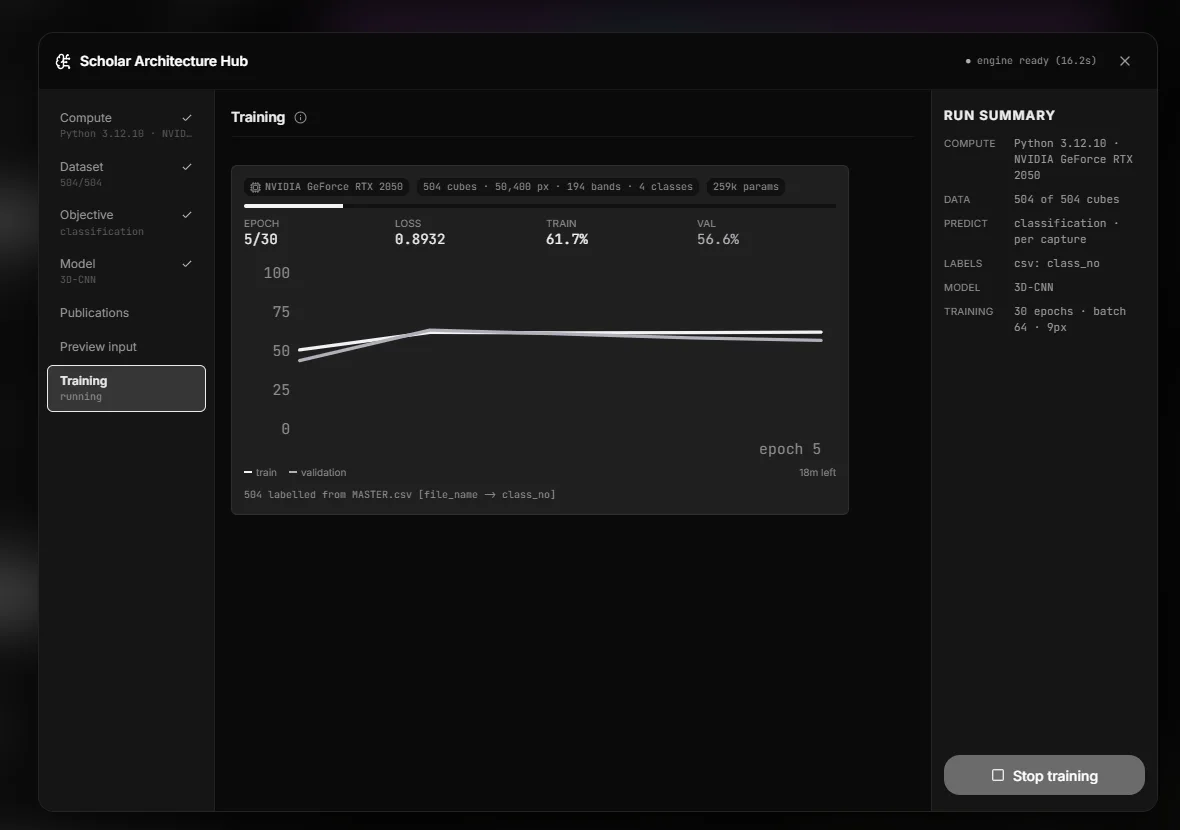Click the validation accuracy "56.6%"

(718, 239)
